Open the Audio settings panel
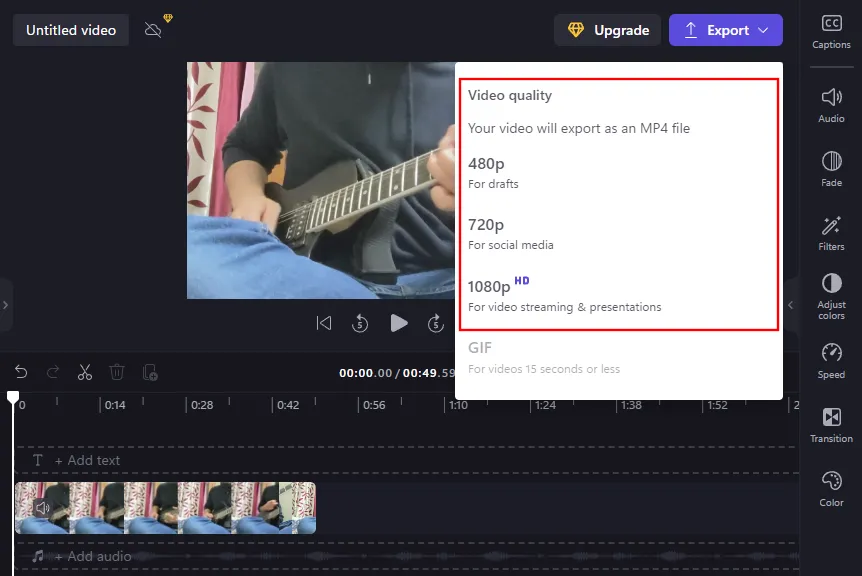The width and height of the screenshot is (862, 576). coord(831,106)
